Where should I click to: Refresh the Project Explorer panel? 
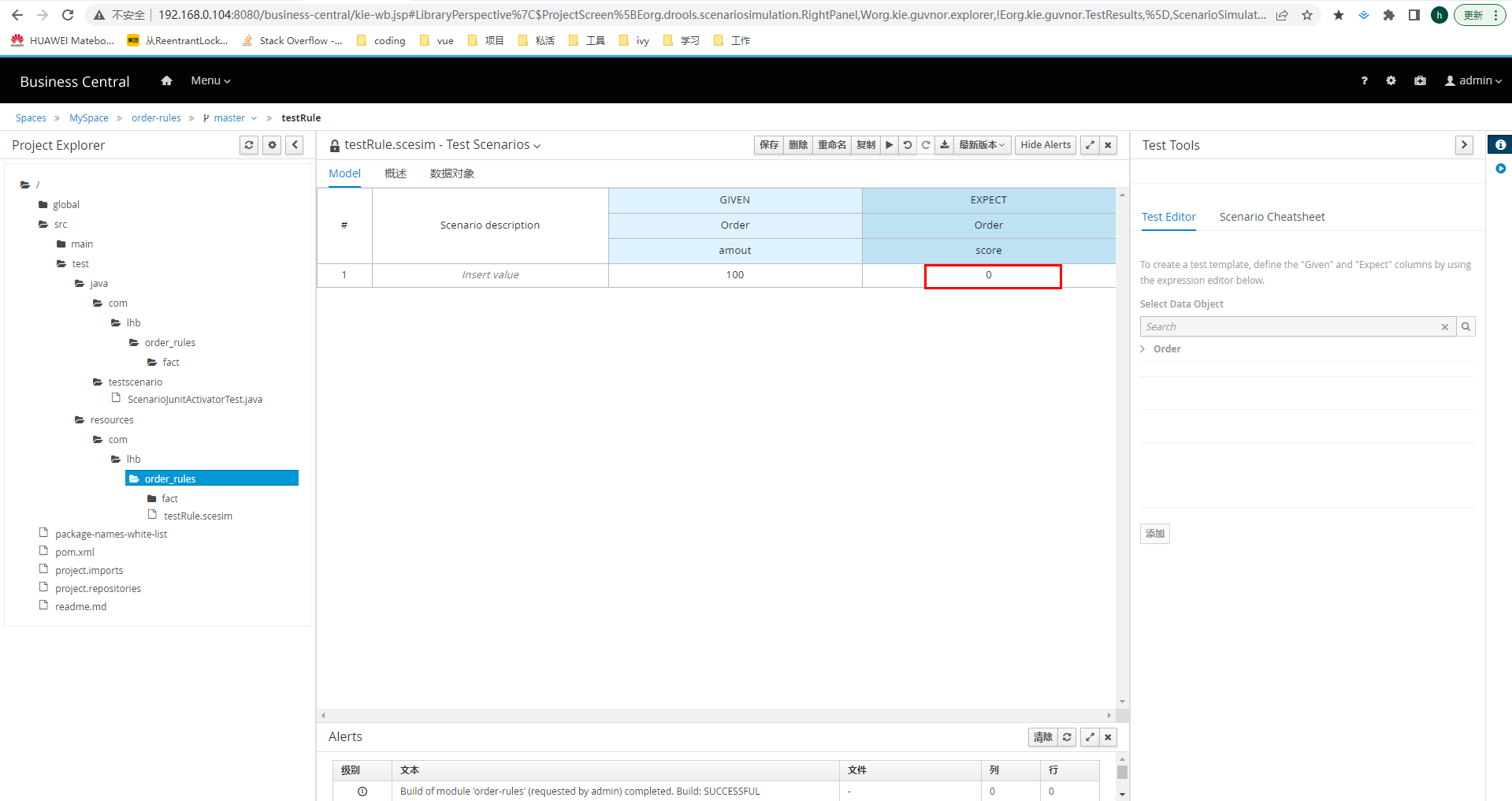click(x=249, y=145)
